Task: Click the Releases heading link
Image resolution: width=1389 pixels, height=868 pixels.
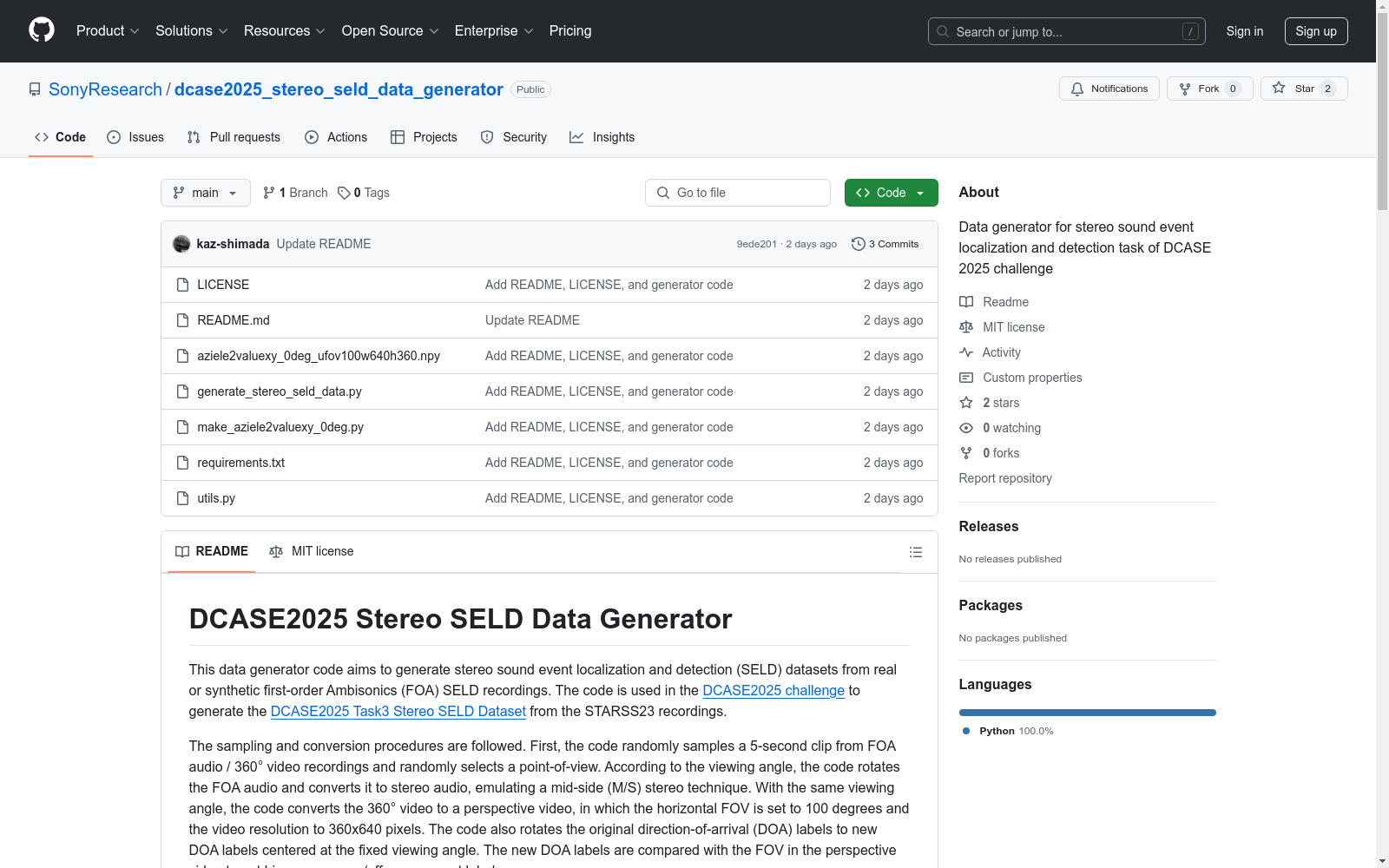Action: coord(989,526)
